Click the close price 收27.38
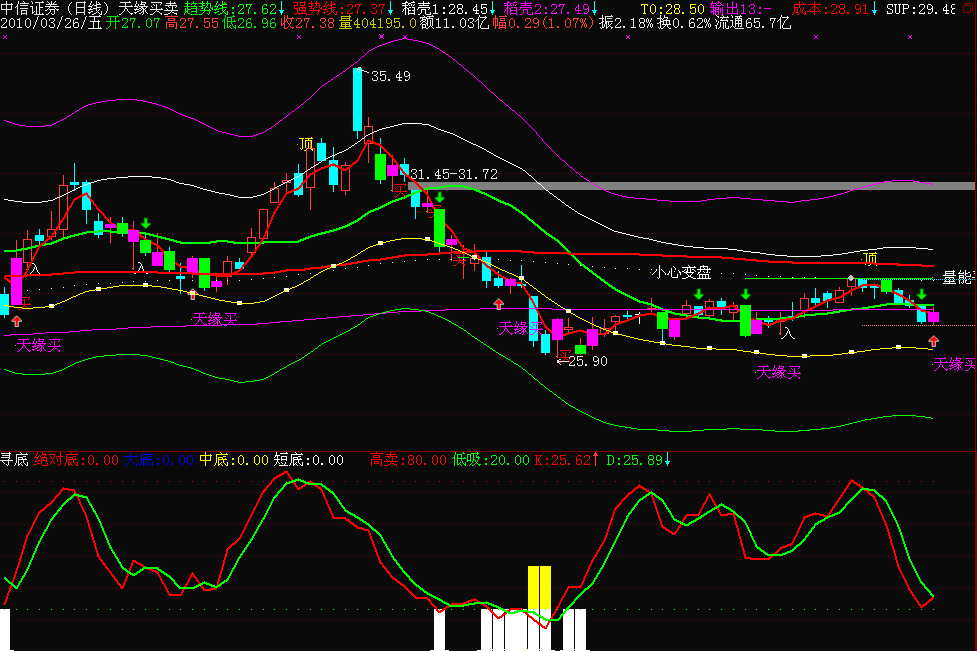This screenshot has width=977, height=651. [x=308, y=24]
